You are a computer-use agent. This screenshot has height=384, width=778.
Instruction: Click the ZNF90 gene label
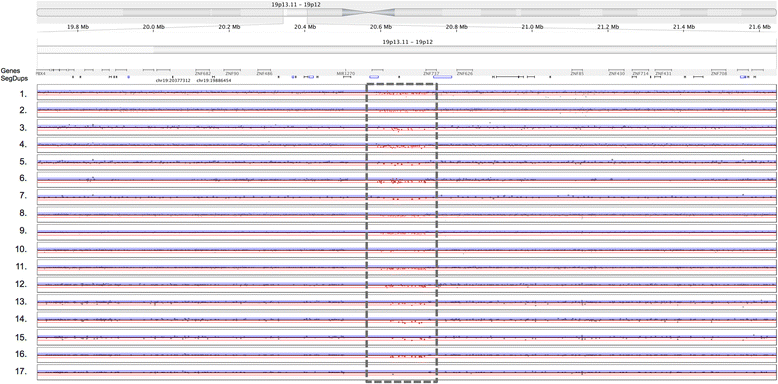tap(232, 73)
